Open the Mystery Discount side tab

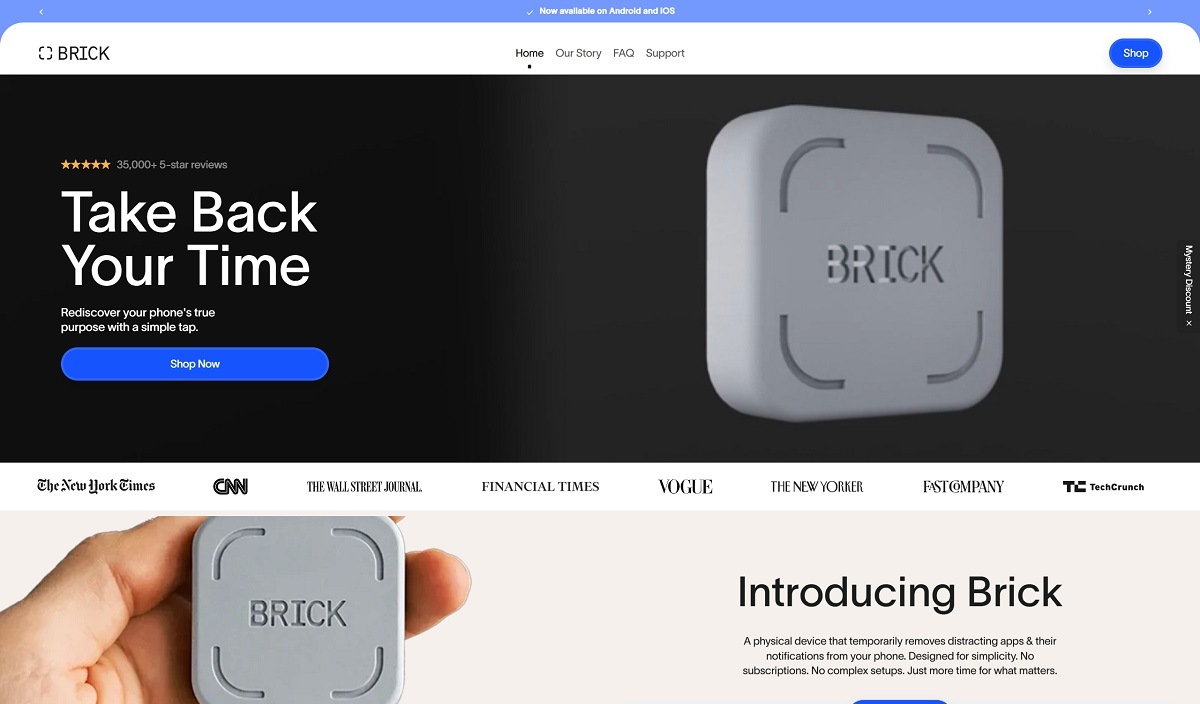coord(1189,279)
